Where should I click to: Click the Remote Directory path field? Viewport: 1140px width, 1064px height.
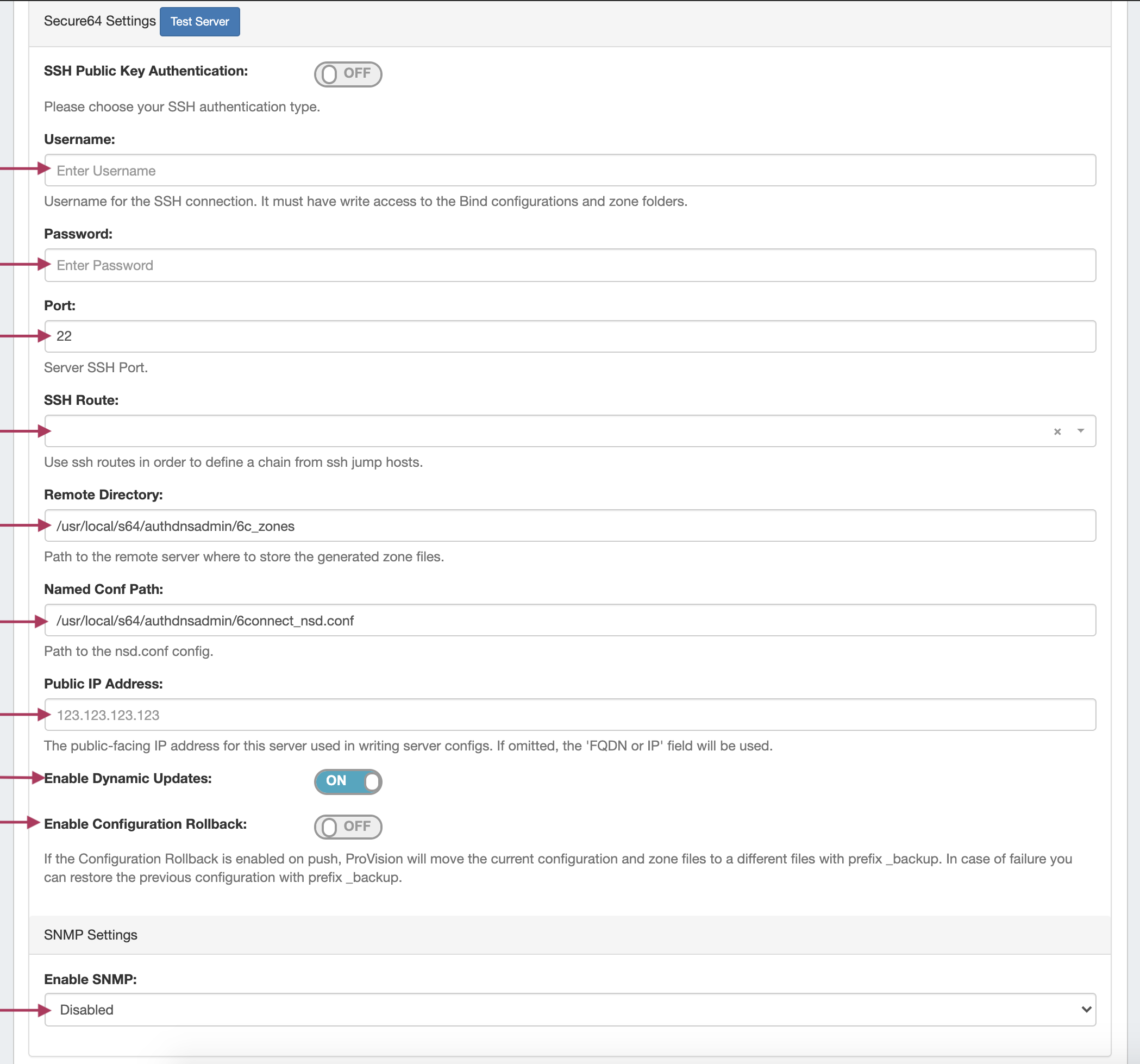tap(570, 526)
